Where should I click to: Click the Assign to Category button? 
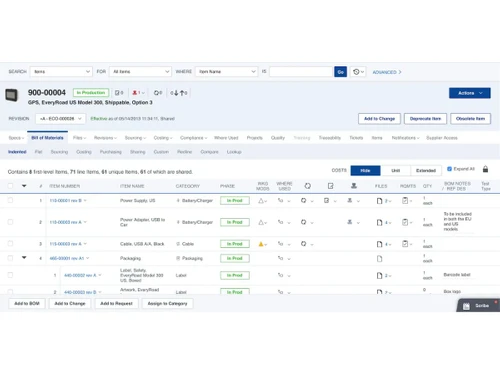coord(167,304)
